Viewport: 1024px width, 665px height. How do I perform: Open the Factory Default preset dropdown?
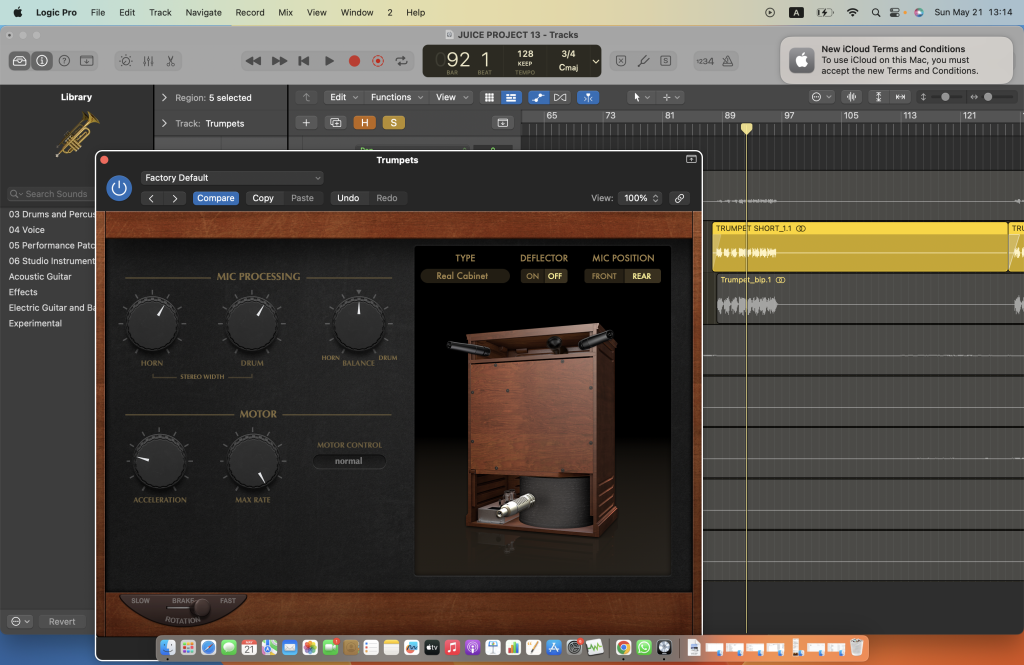(232, 178)
